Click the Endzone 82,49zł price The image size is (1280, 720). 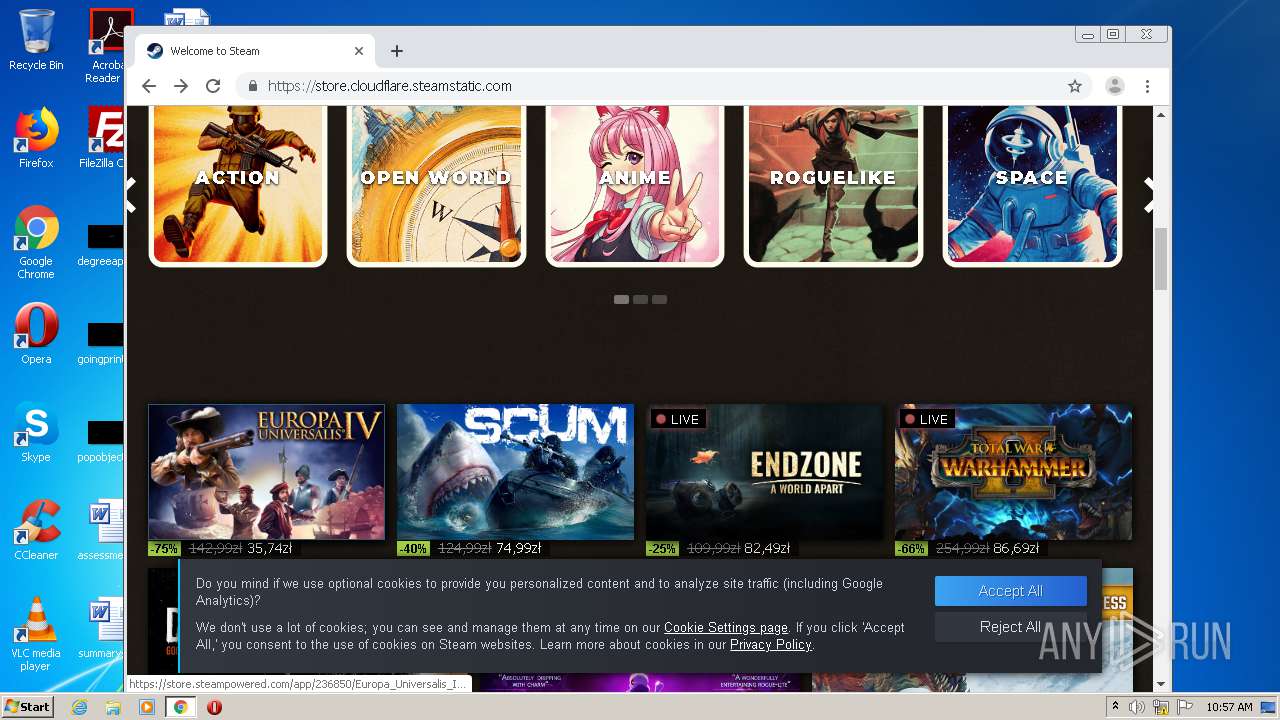[x=767, y=548]
